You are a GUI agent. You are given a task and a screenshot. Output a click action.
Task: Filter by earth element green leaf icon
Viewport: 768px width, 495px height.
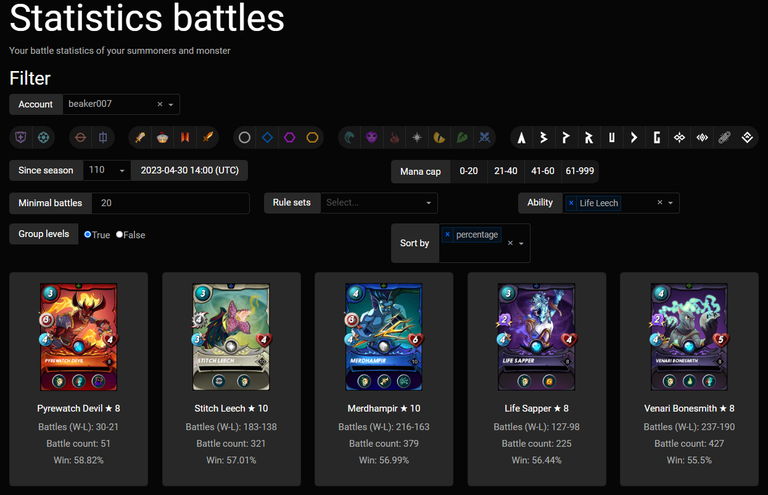462,138
